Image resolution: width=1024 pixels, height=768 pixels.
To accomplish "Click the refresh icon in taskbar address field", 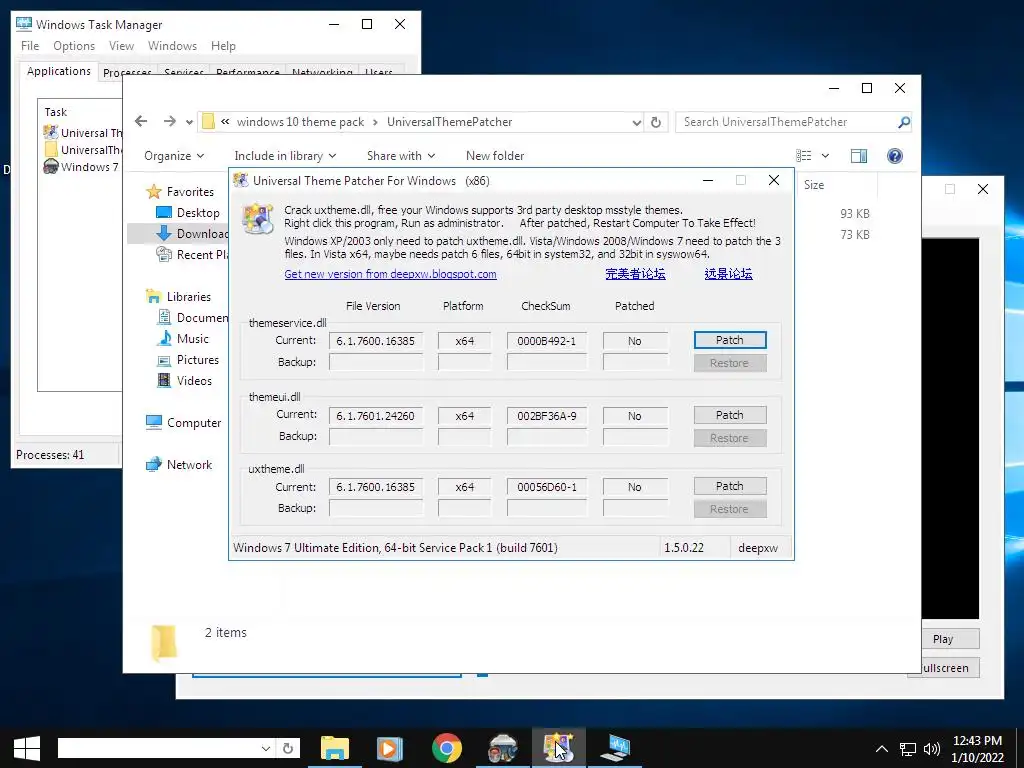I will point(288,748).
